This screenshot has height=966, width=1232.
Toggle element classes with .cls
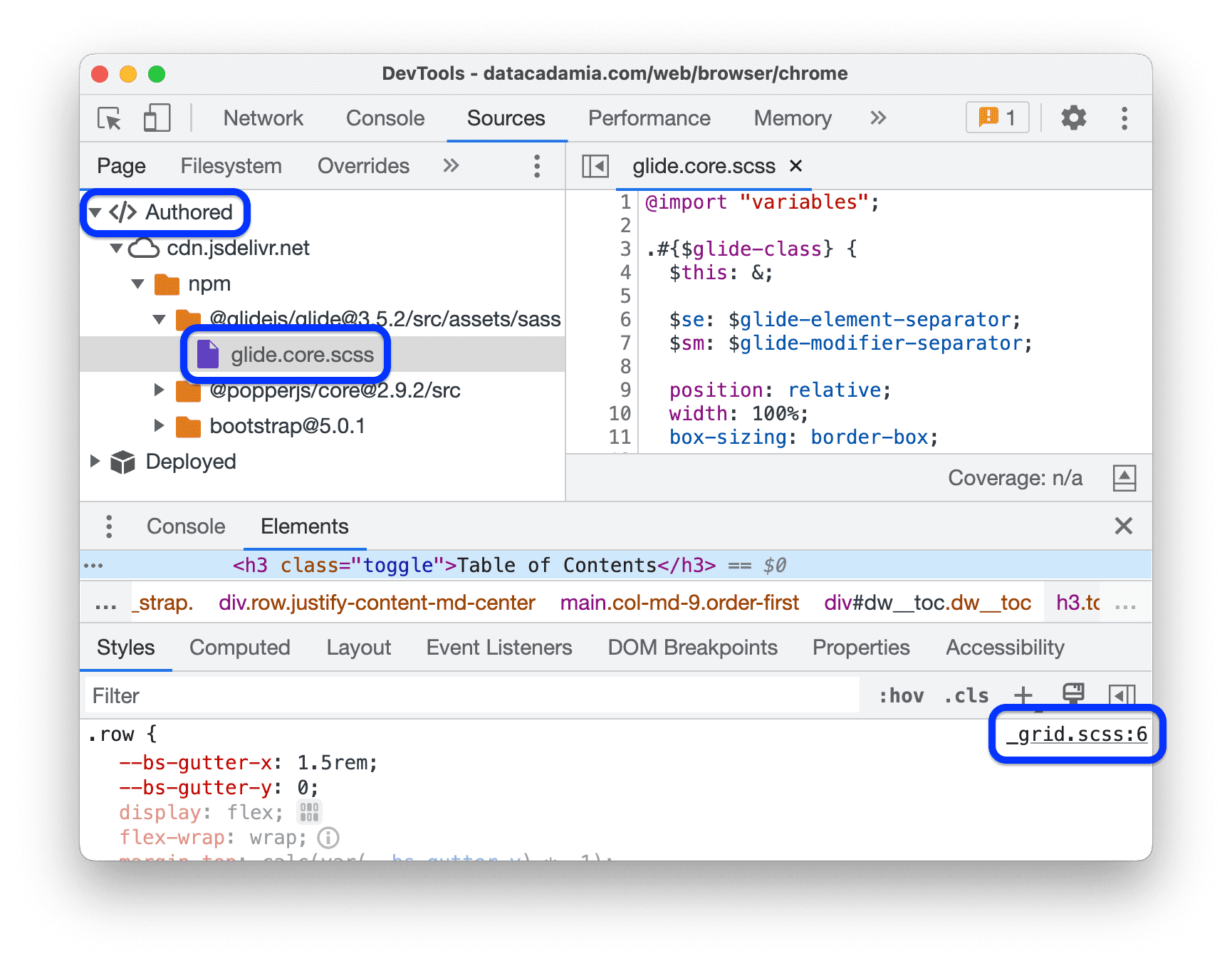point(966,695)
